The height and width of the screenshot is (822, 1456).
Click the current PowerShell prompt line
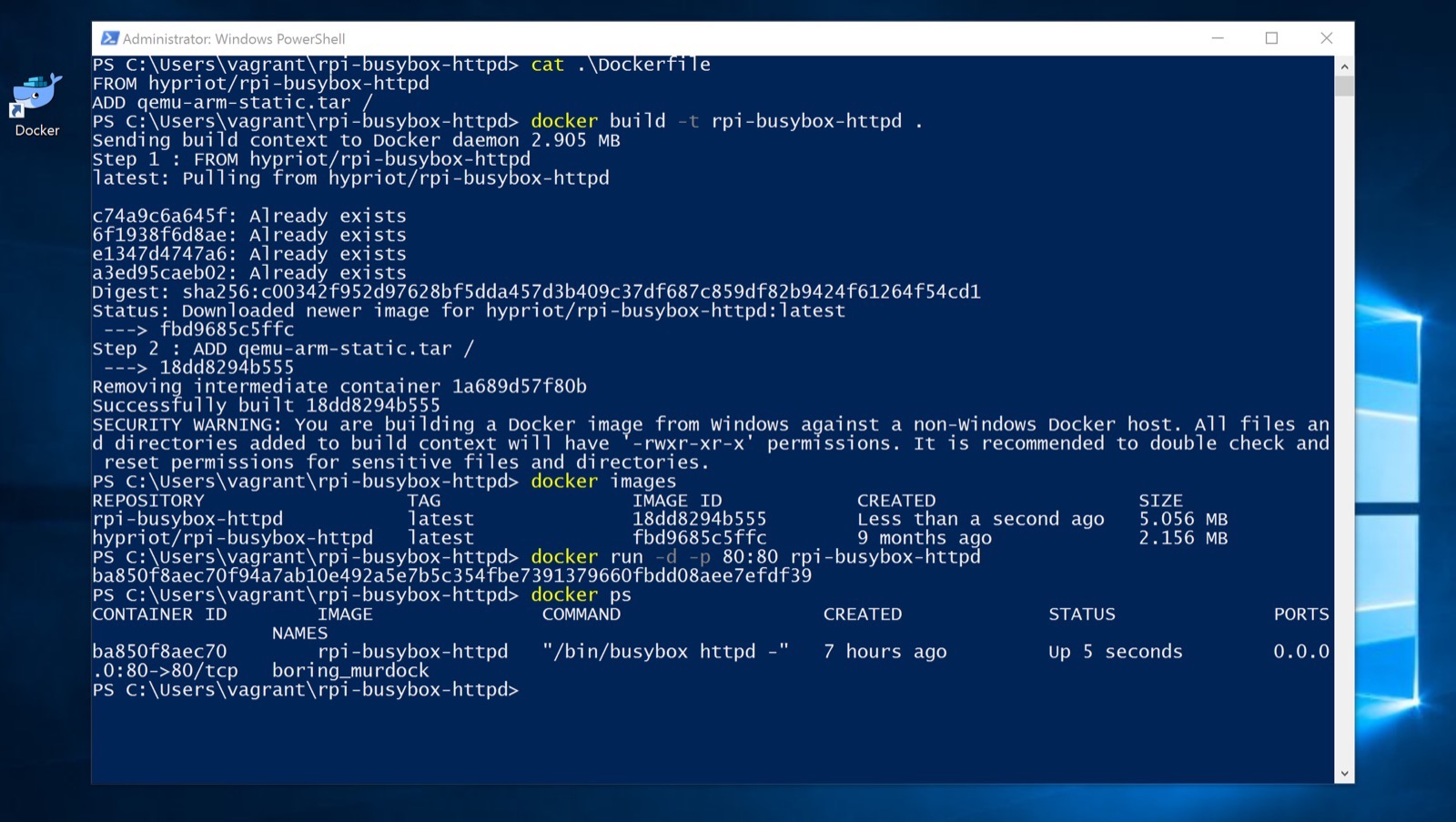coord(305,689)
